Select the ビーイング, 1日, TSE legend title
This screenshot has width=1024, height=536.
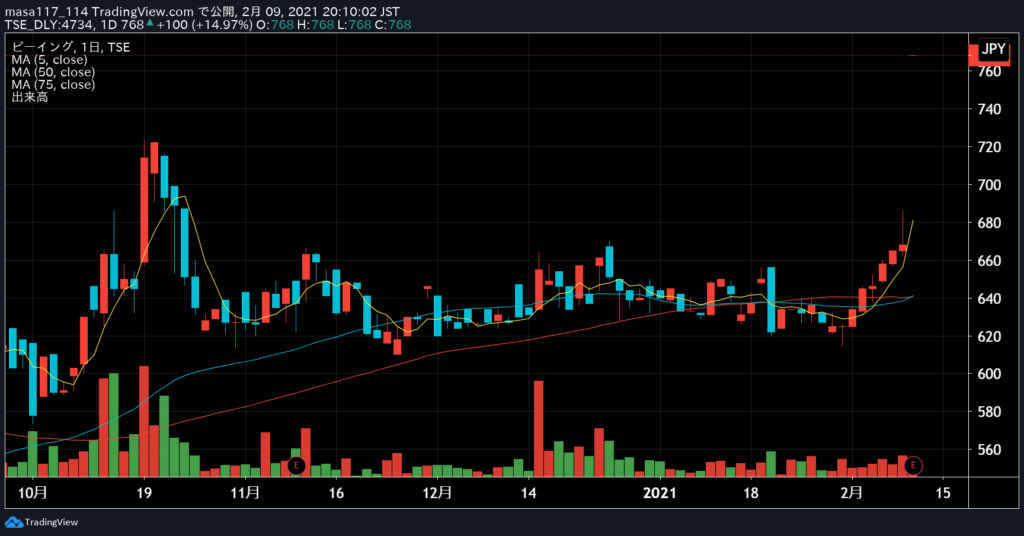tap(71, 47)
